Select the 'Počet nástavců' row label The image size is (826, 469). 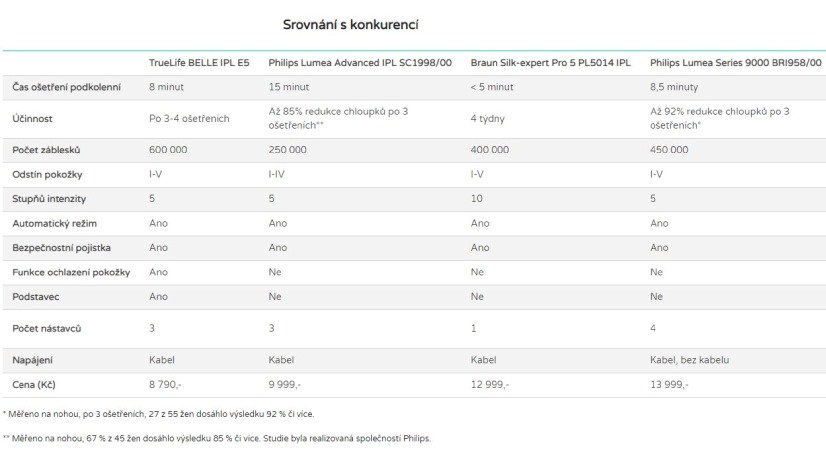pyautogui.click(x=47, y=327)
